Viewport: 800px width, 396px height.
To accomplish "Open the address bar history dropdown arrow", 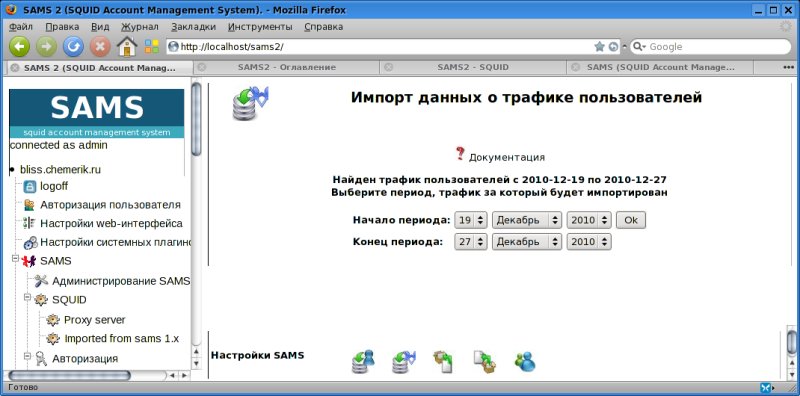I will (624, 47).
